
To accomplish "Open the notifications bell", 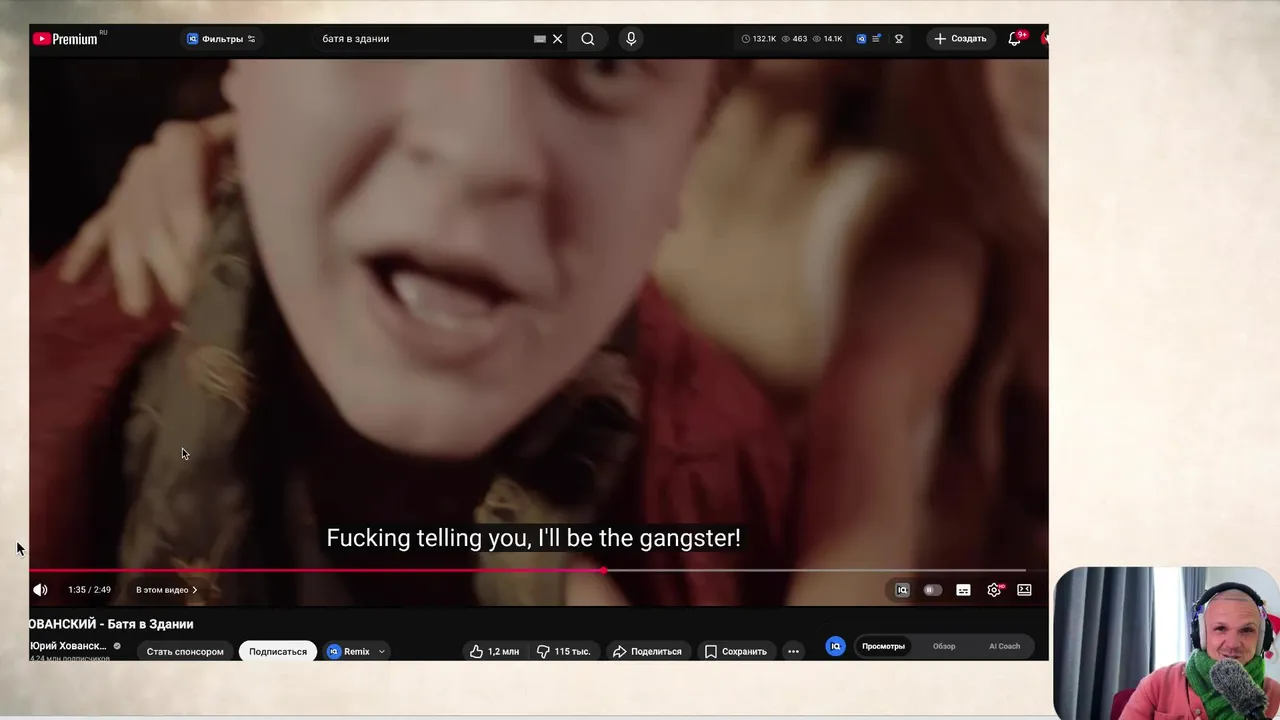I will 1015,39.
